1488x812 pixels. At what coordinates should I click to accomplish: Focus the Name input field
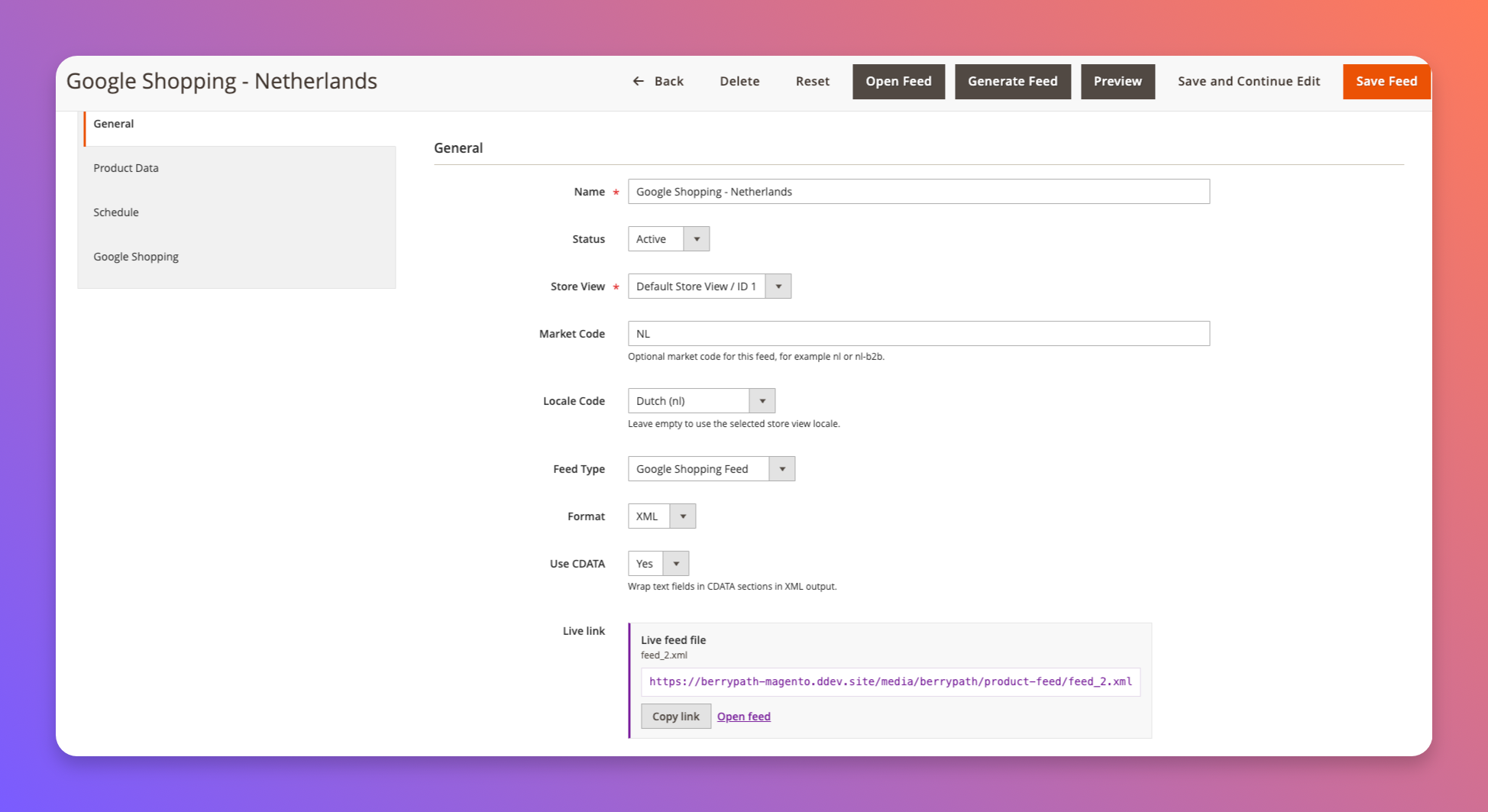pos(918,192)
